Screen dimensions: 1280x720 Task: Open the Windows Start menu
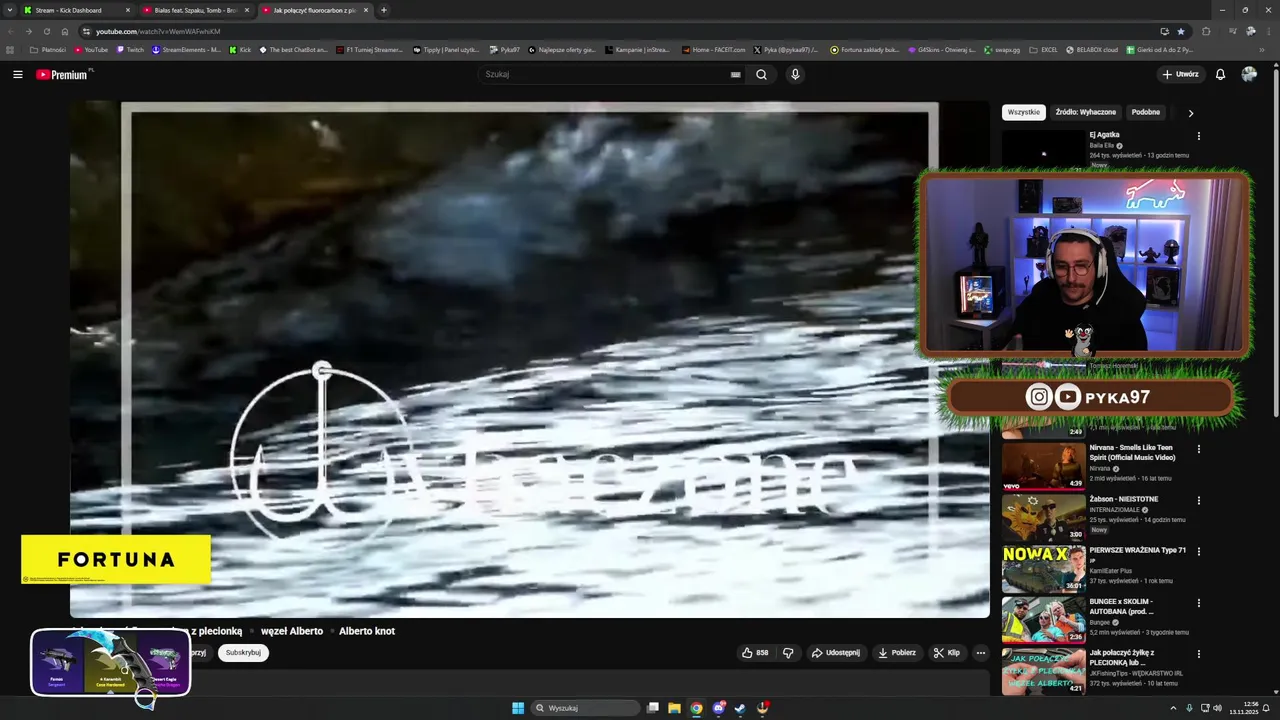click(518, 708)
